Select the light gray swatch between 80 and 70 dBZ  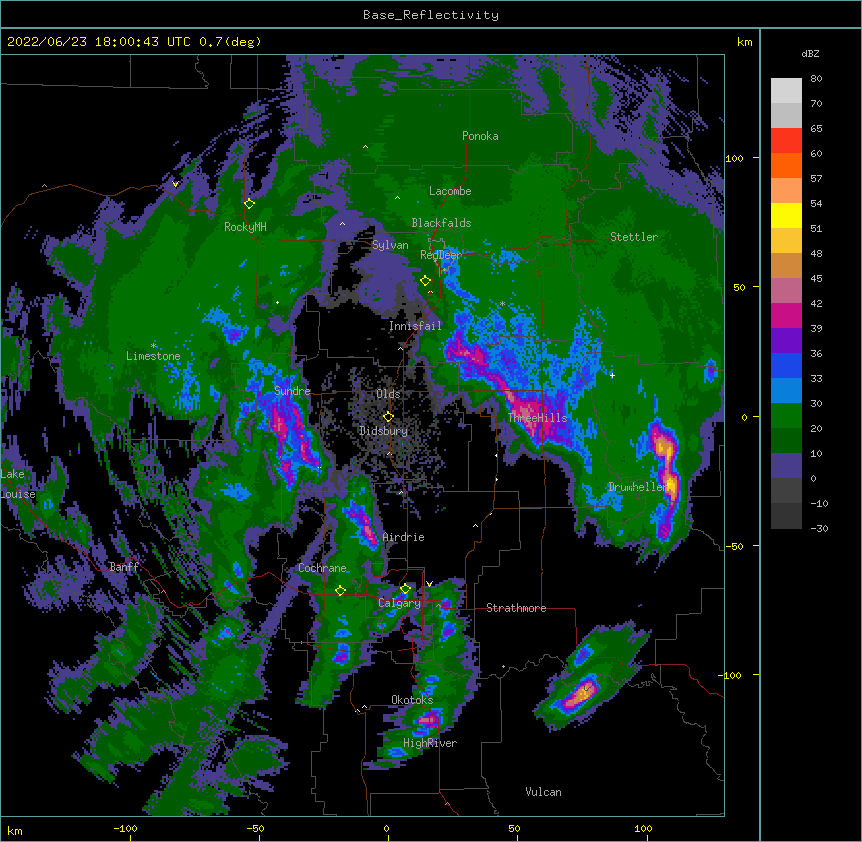coord(786,91)
